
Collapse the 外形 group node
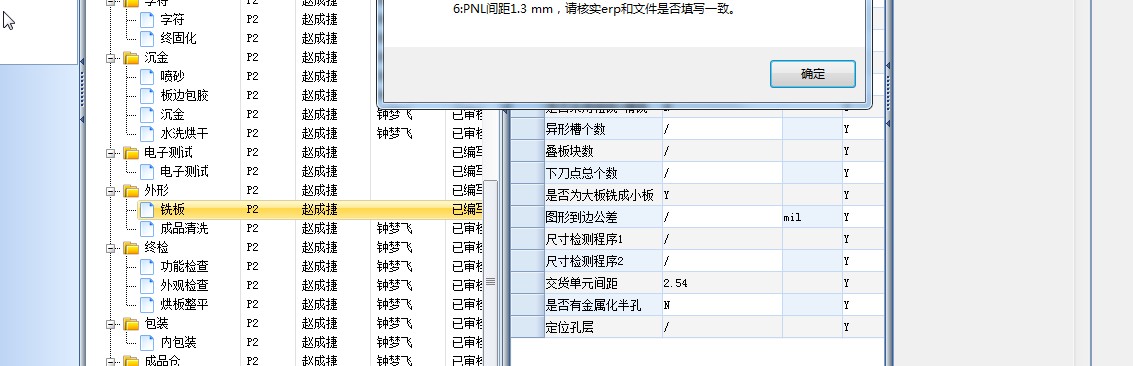click(x=111, y=191)
